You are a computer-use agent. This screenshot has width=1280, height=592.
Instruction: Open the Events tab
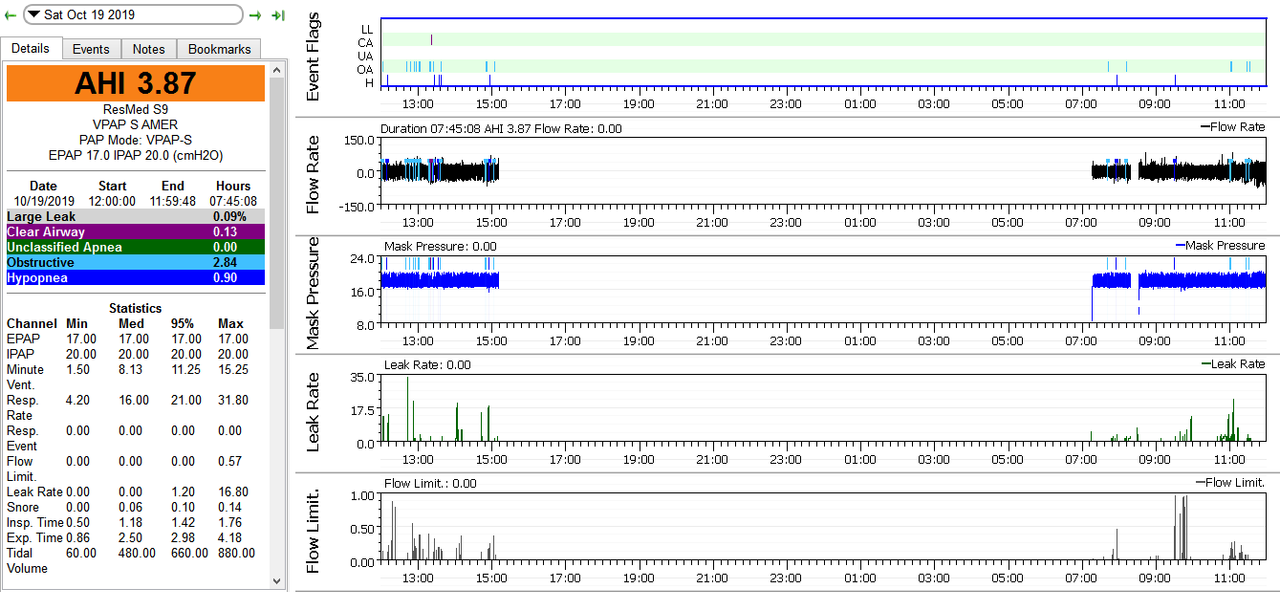point(91,49)
